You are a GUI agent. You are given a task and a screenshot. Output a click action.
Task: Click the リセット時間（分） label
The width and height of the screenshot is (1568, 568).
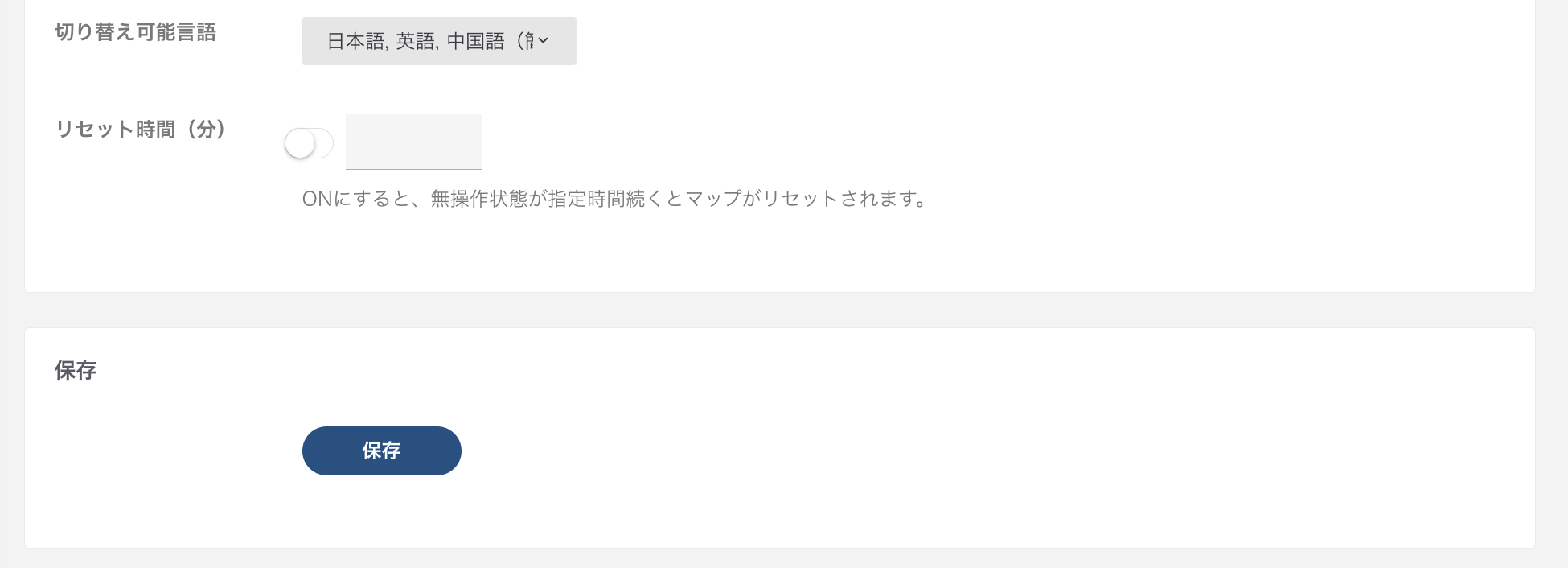[141, 129]
